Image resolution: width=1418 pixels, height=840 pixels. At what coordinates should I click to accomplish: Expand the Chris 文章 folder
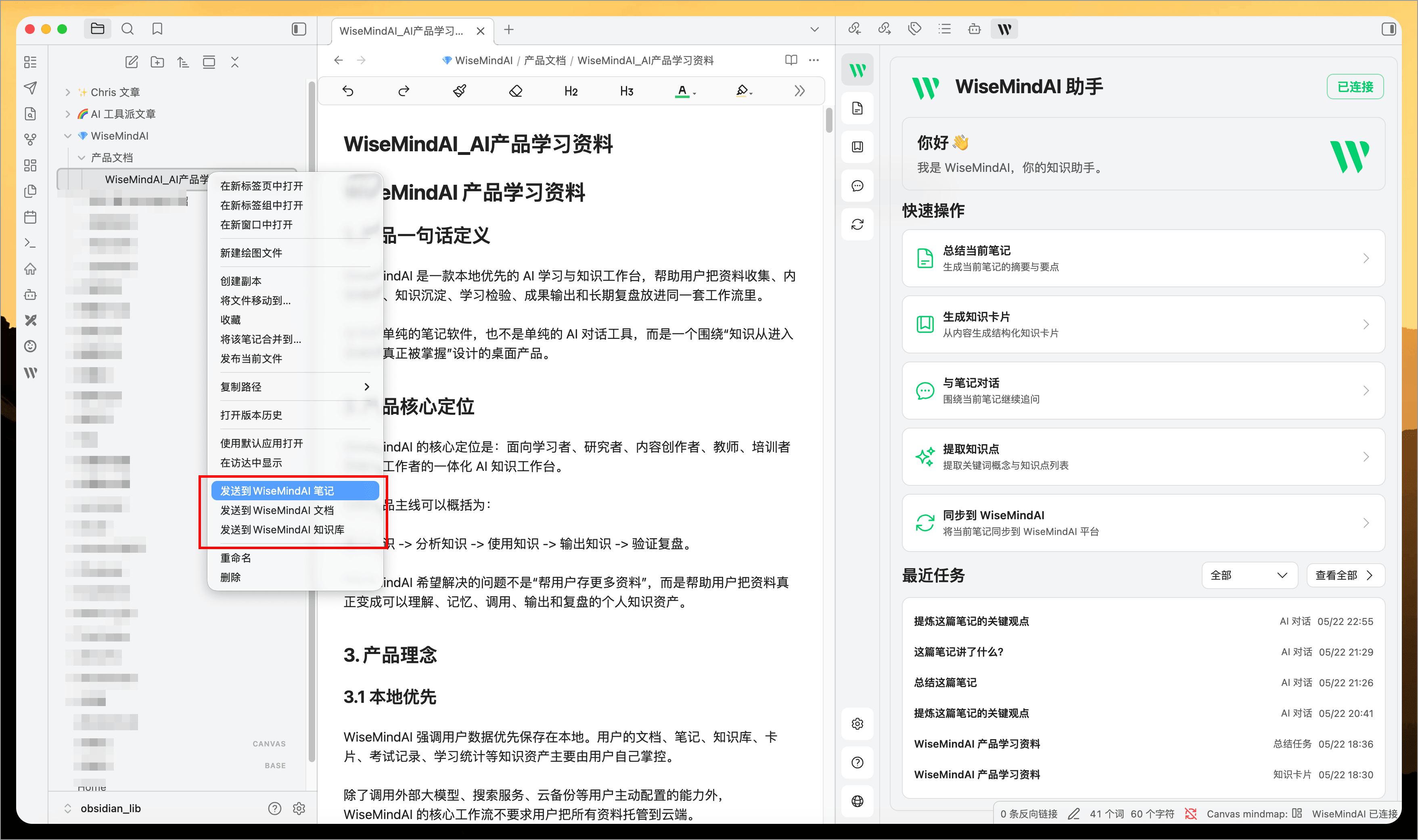[x=67, y=92]
